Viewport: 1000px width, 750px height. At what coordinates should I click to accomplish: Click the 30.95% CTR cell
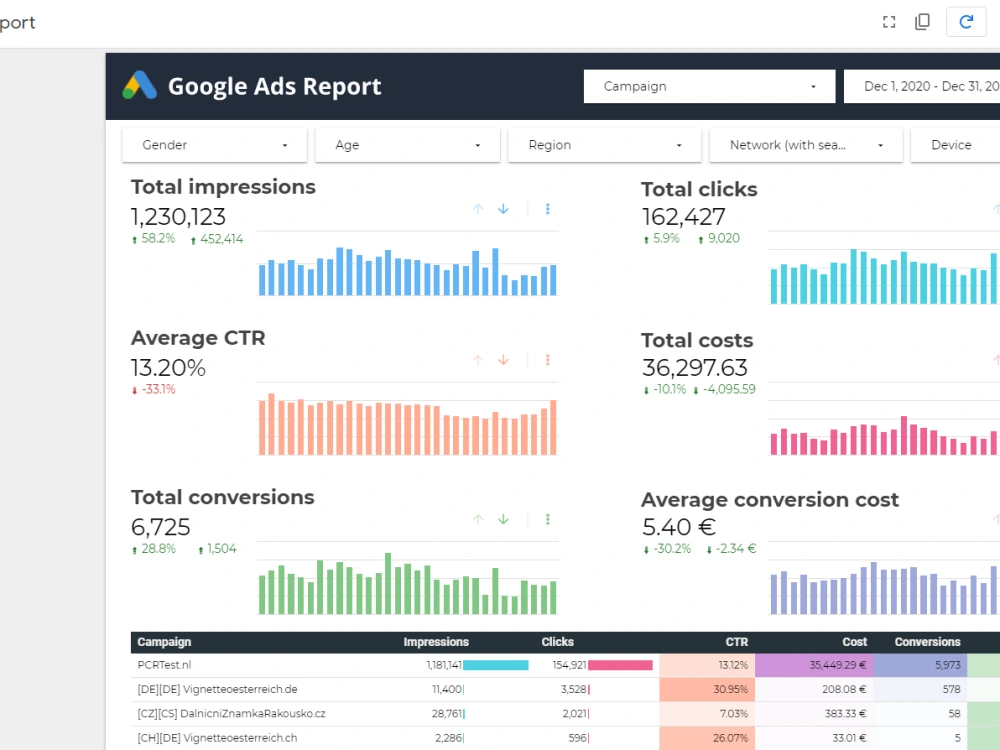[x=707, y=689]
